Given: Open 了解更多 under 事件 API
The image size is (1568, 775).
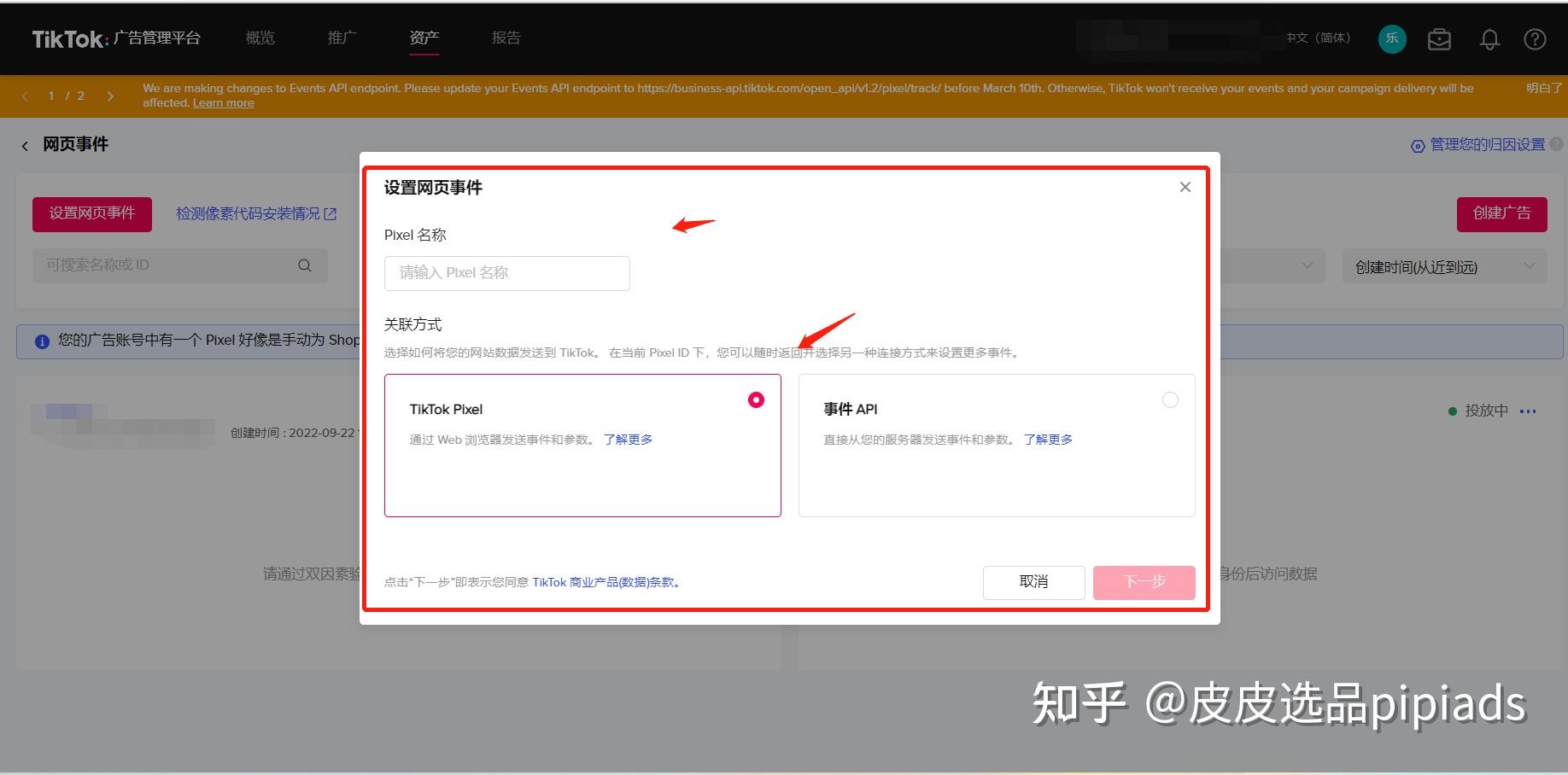Looking at the screenshot, I should click(1048, 440).
